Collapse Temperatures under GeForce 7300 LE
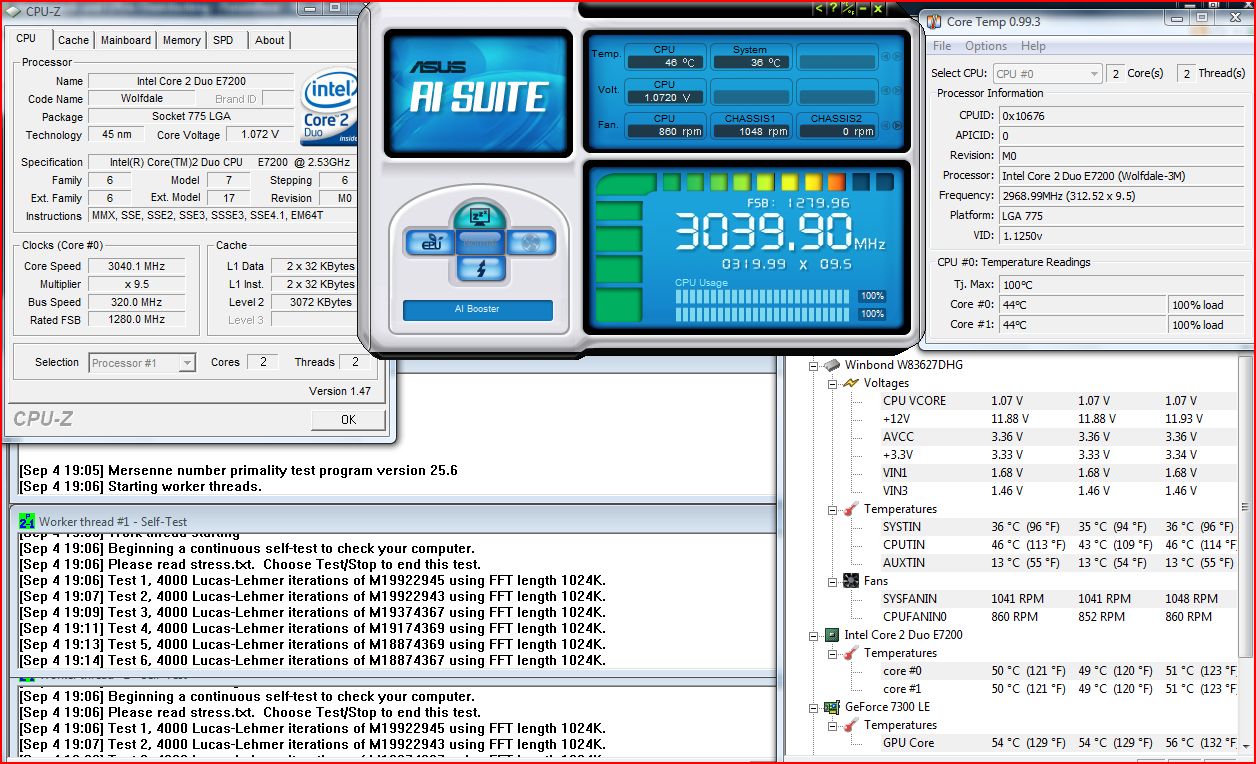The height and width of the screenshot is (764, 1256). (833, 725)
